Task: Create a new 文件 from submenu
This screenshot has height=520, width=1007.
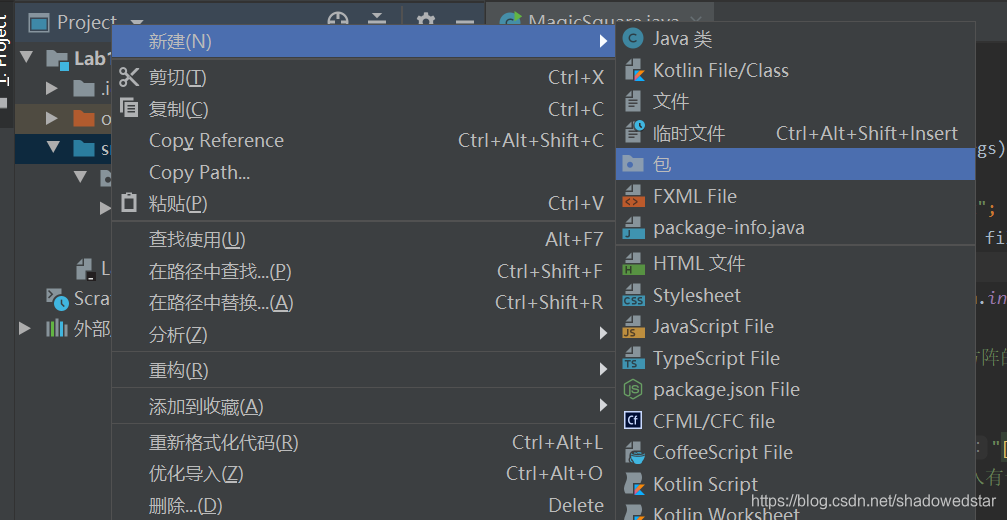Action: (x=795, y=101)
